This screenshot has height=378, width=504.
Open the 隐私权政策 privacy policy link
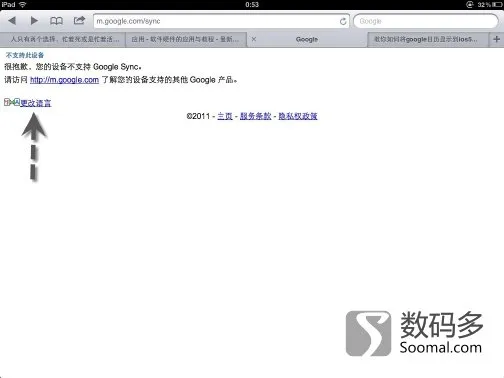point(298,116)
